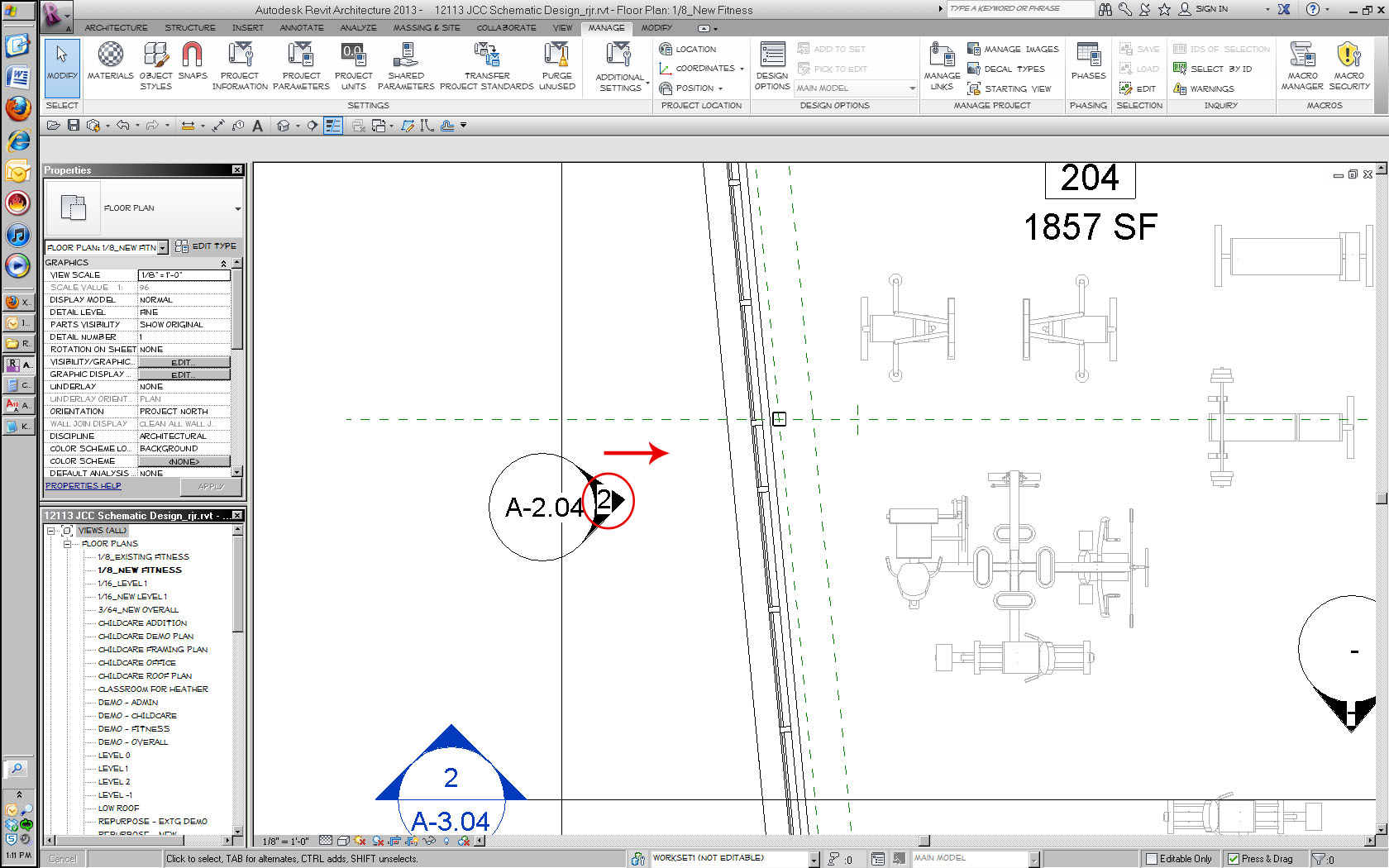Open the Snaps settings

[192, 62]
